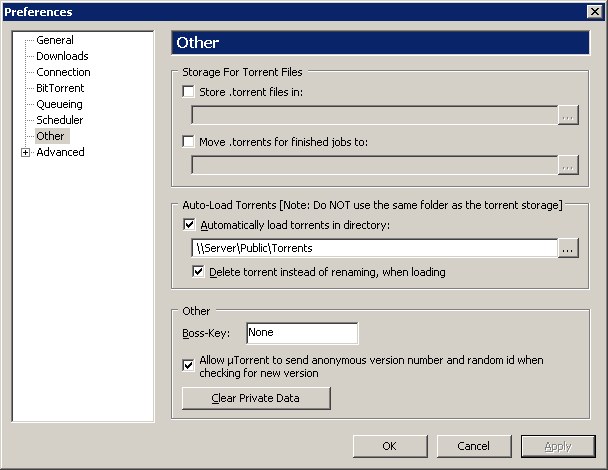This screenshot has height=470, width=608.
Task: Open BitTorrent settings page
Action: pos(60,88)
